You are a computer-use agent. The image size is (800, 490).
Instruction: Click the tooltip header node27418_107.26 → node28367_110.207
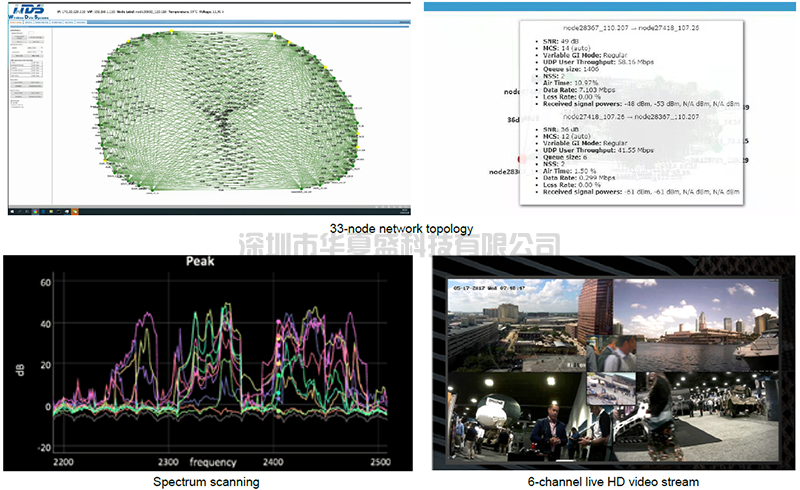click(631, 116)
